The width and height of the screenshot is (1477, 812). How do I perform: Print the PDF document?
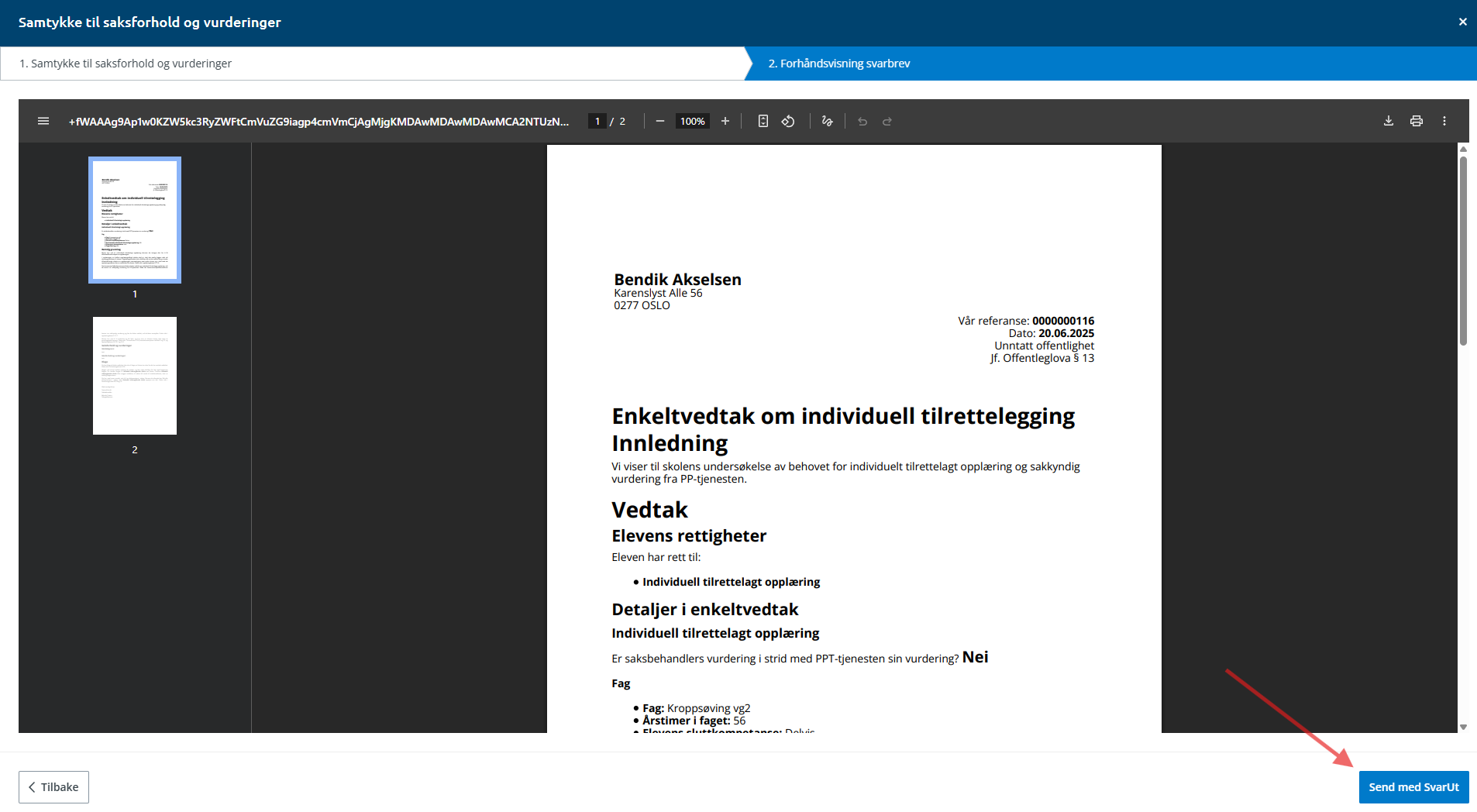(1417, 121)
